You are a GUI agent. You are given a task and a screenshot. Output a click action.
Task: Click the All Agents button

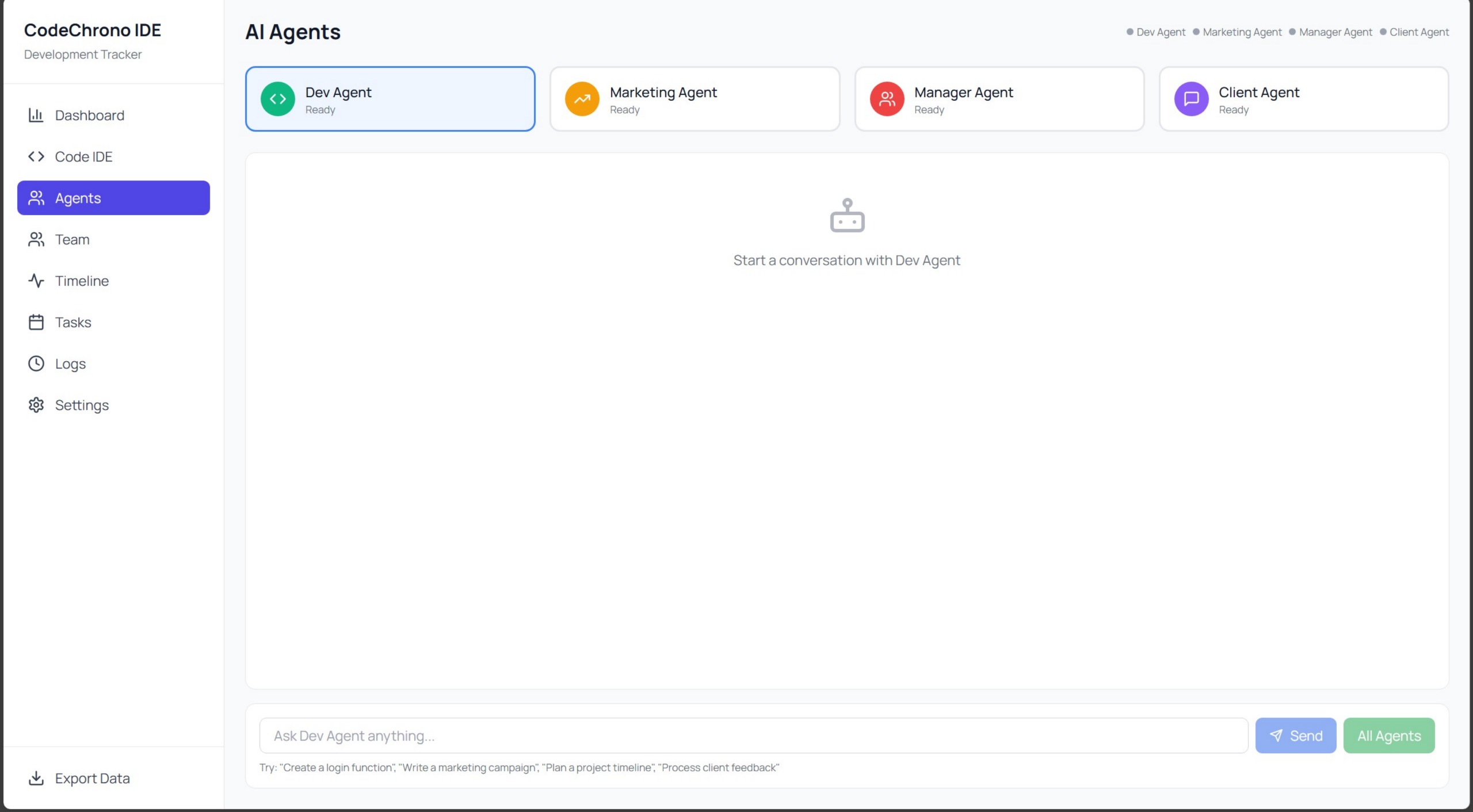click(1388, 736)
